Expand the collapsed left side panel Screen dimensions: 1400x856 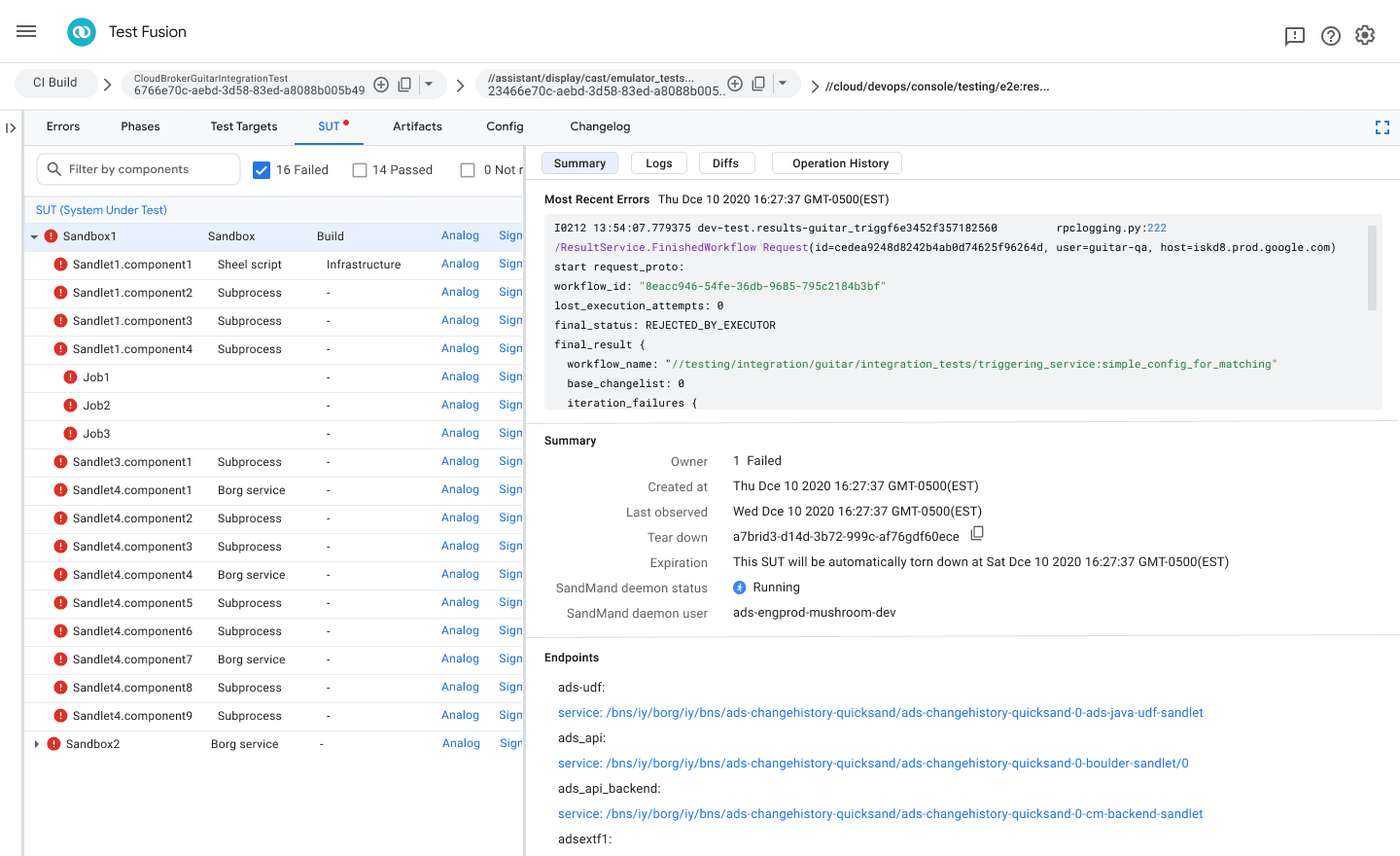11,127
